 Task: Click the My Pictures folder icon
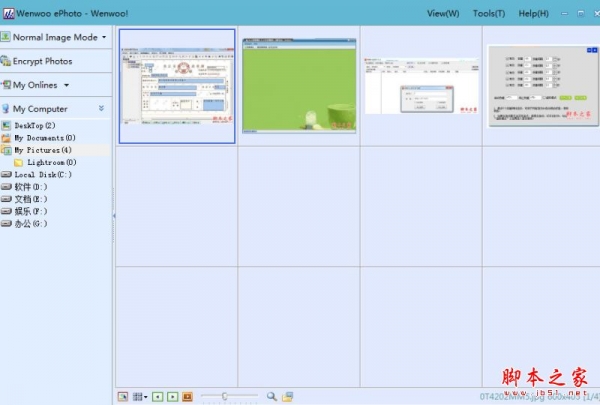coord(6,150)
